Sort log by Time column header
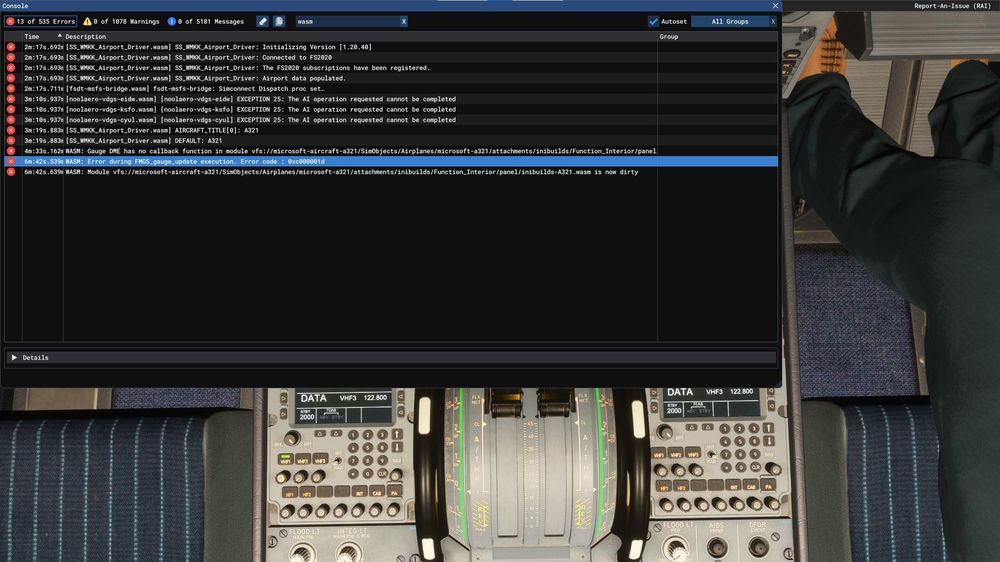 coord(32,37)
